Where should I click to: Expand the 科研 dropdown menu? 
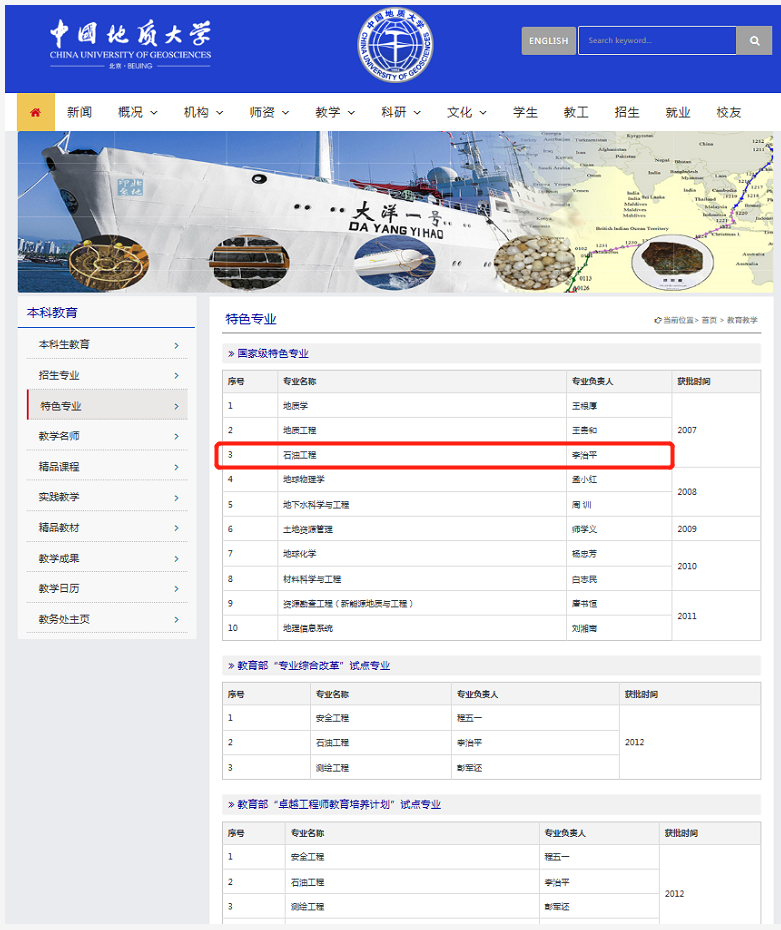coord(401,113)
